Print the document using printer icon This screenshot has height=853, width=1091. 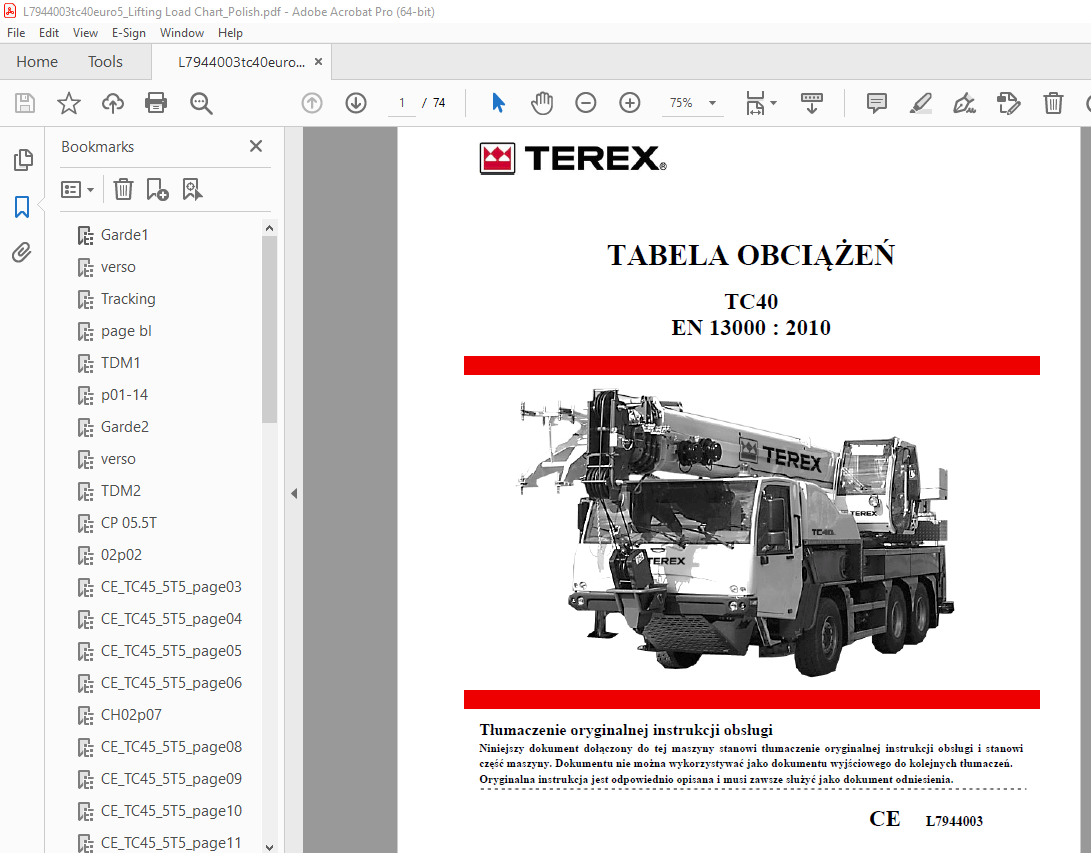156,104
